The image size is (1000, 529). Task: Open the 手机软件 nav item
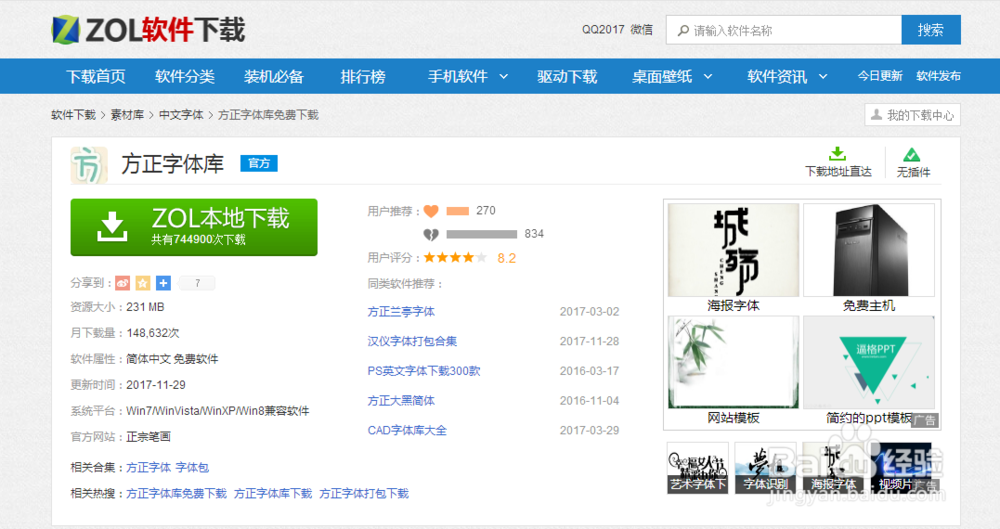coord(458,77)
